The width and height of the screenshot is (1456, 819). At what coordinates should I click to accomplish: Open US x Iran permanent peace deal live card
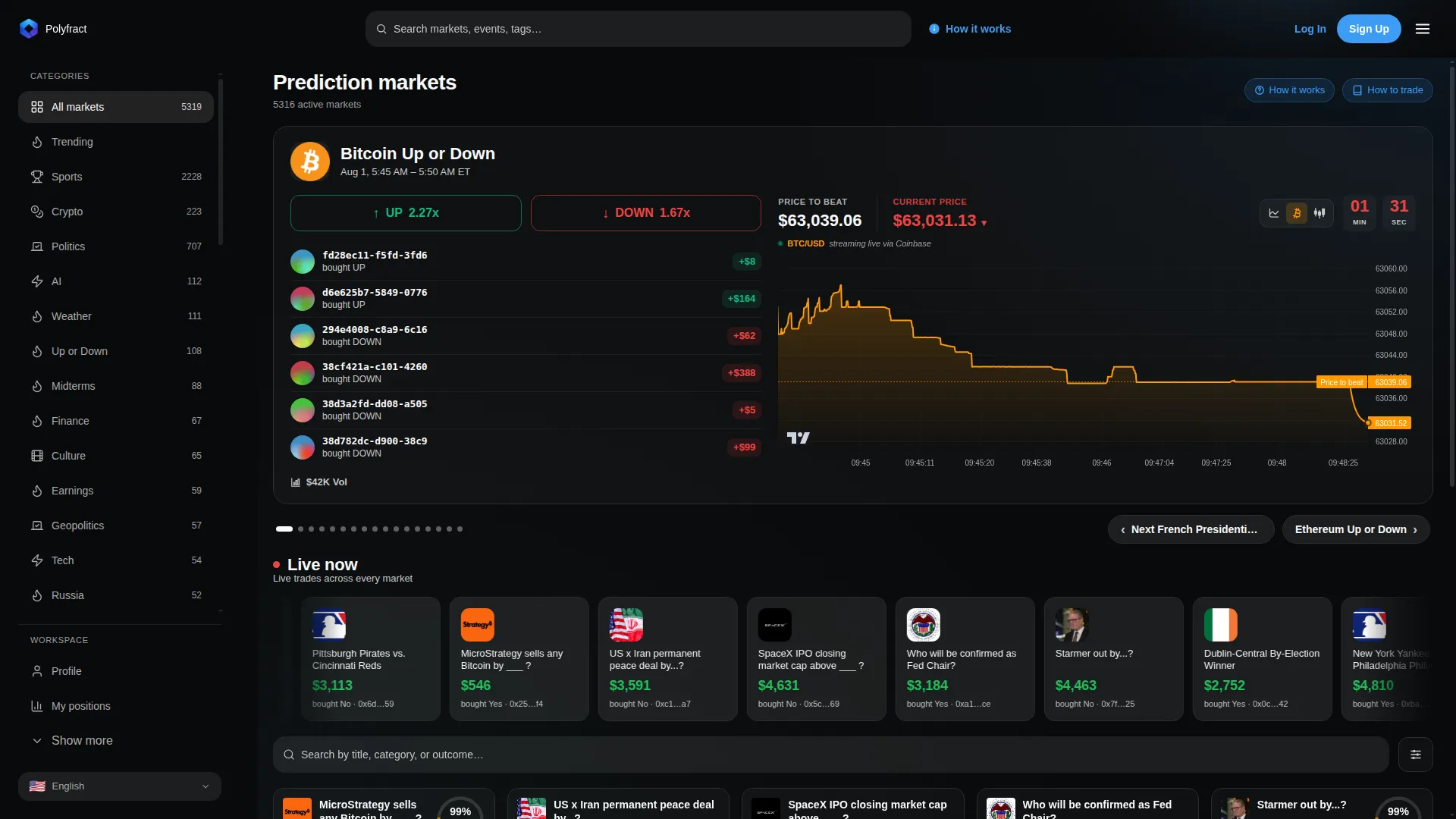coord(668,659)
